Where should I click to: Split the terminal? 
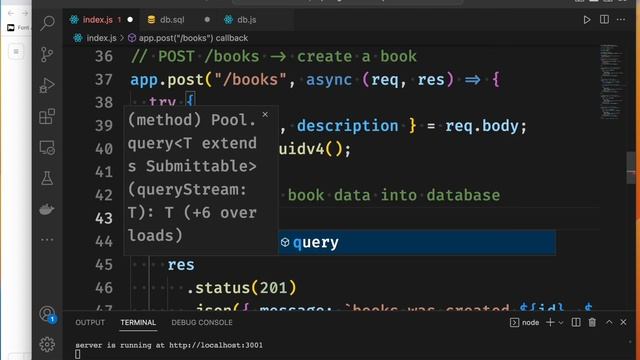tap(576, 322)
